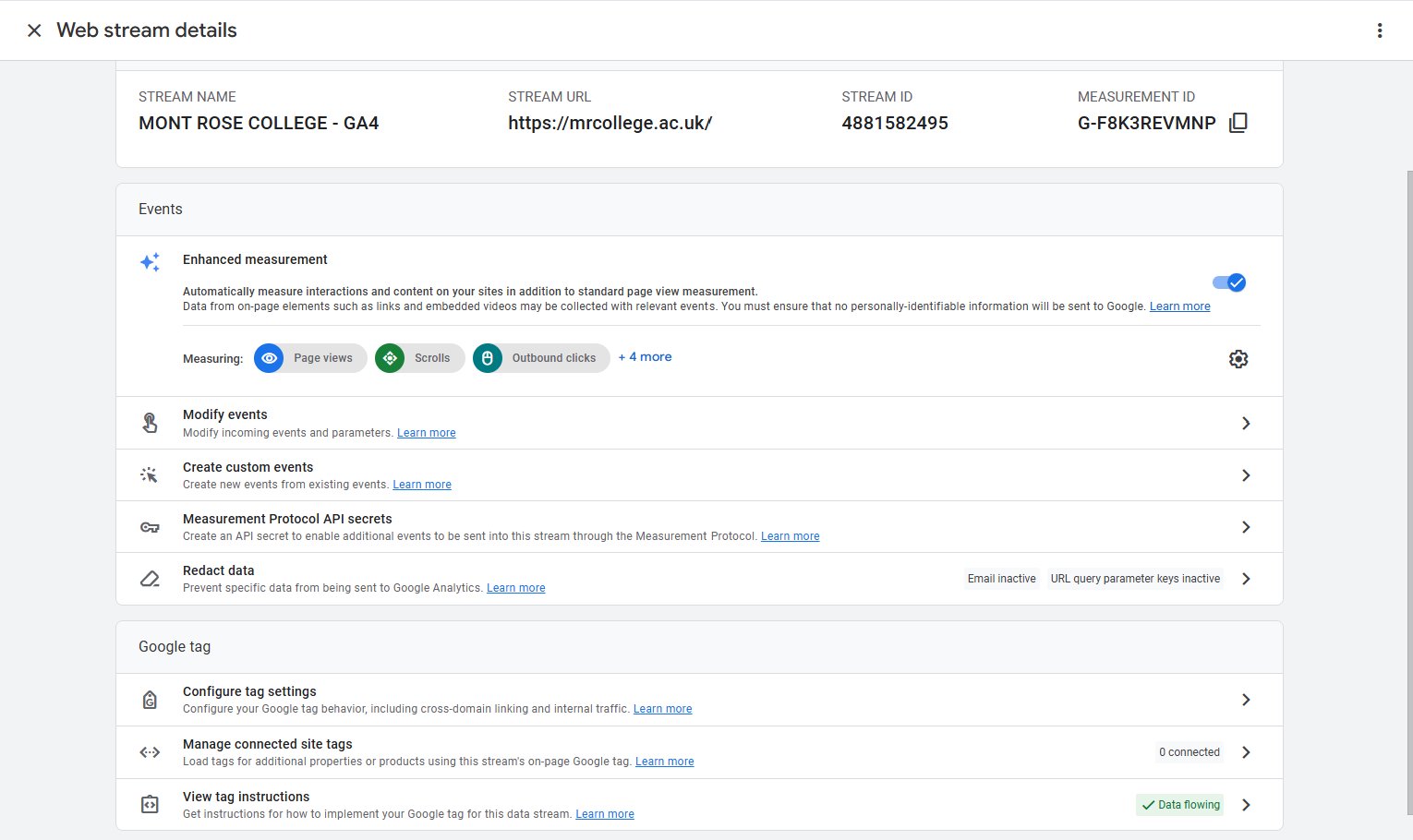Click the Configure tag settings tag icon
Screen dimensions: 1413x840
click(x=149, y=699)
